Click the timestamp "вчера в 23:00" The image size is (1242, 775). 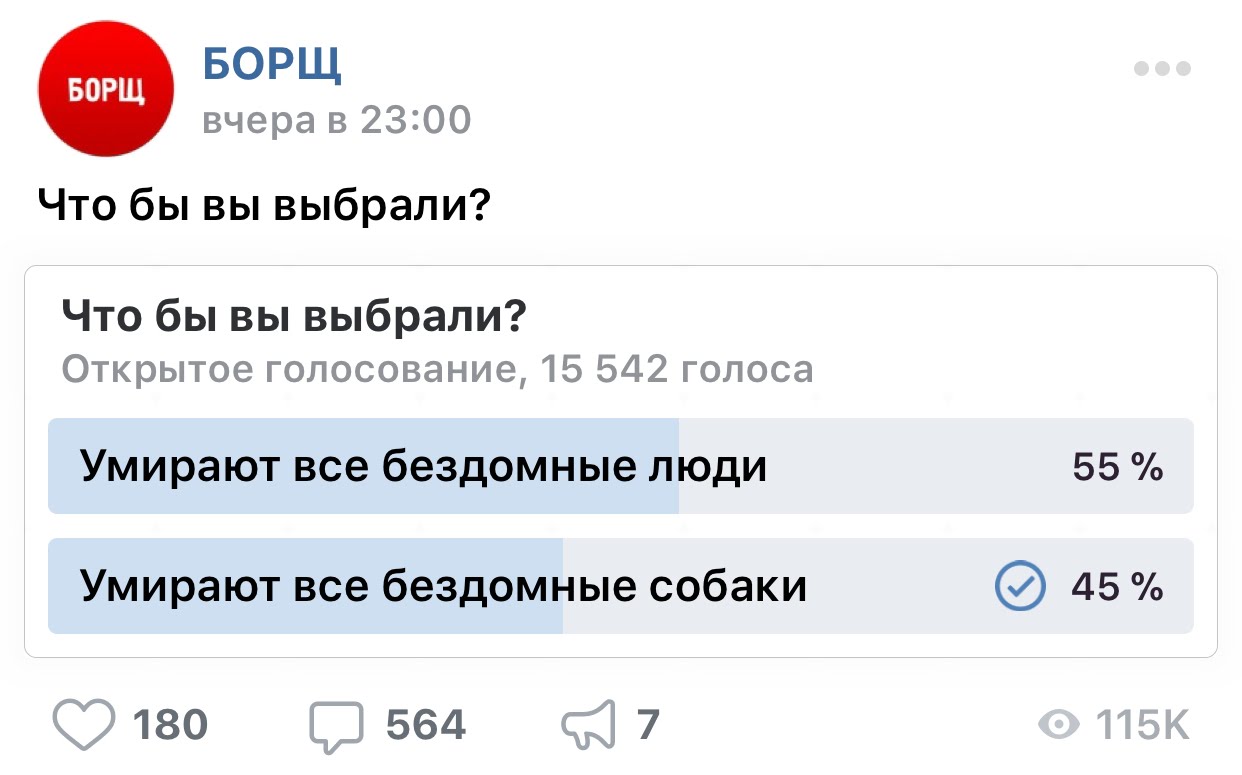coord(336,120)
